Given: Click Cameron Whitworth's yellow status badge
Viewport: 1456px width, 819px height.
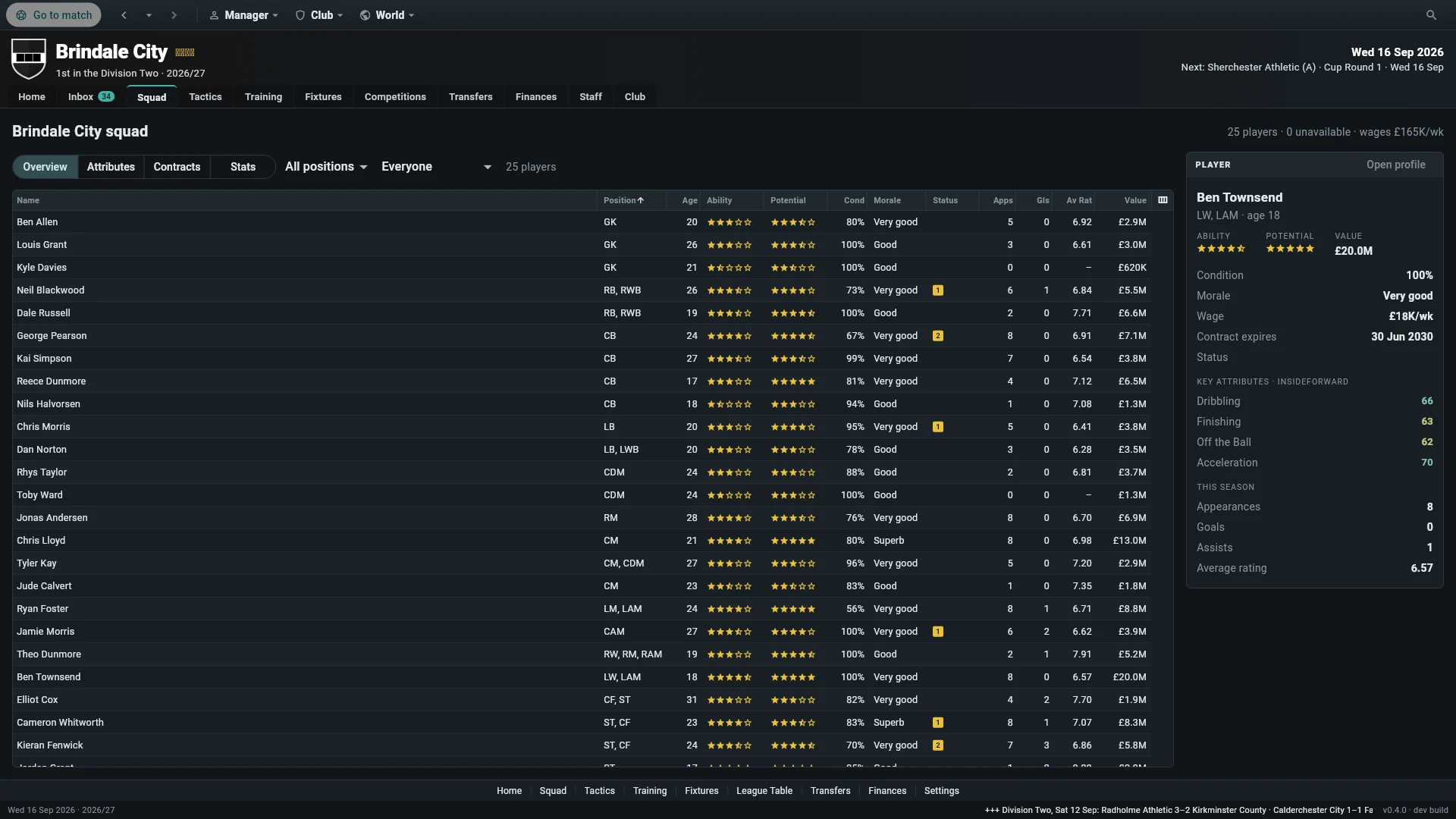Looking at the screenshot, I should pos(938,723).
